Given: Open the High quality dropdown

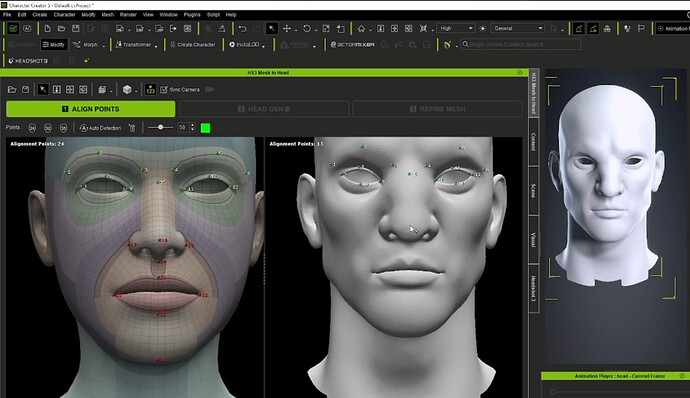Looking at the screenshot, I should click(455, 28).
